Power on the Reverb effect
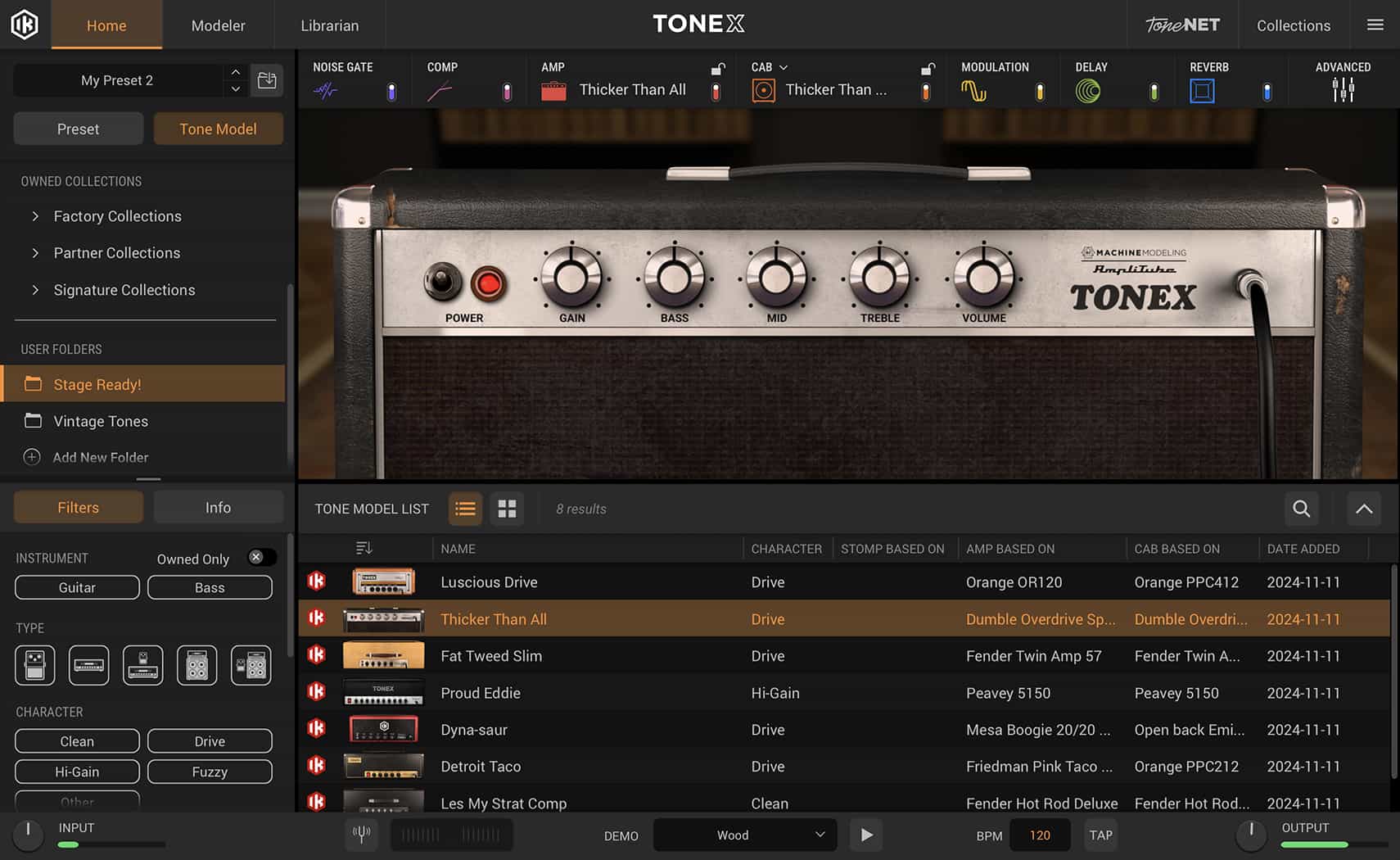This screenshot has width=1400, height=860. [1266, 91]
